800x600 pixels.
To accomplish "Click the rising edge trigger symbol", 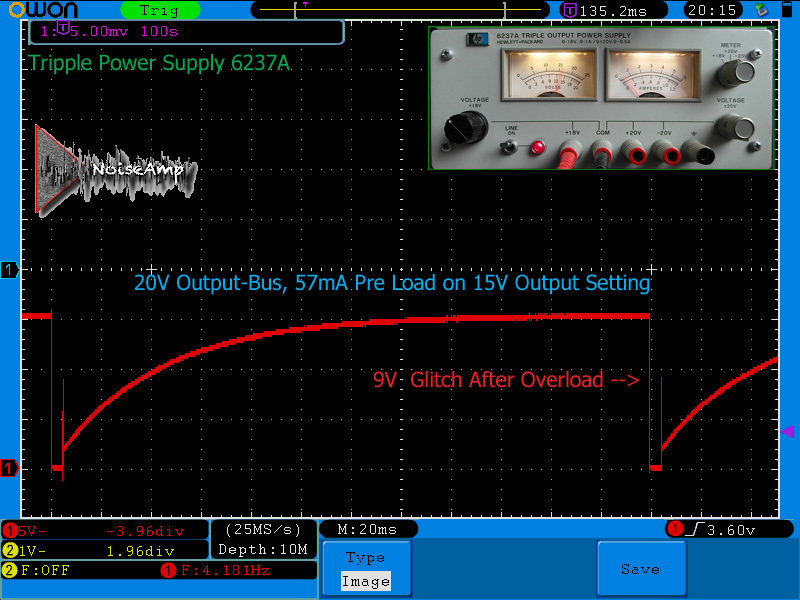I will [x=695, y=530].
